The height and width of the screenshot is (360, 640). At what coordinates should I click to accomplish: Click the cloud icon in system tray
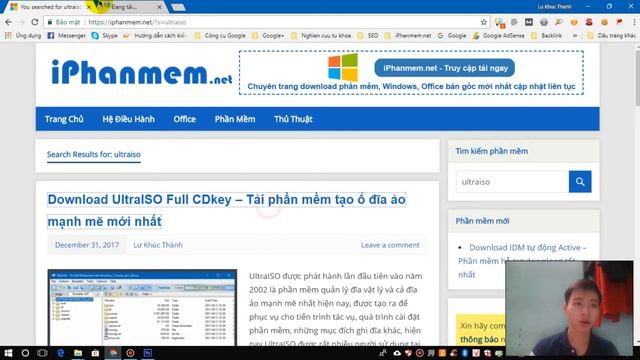tap(397, 353)
